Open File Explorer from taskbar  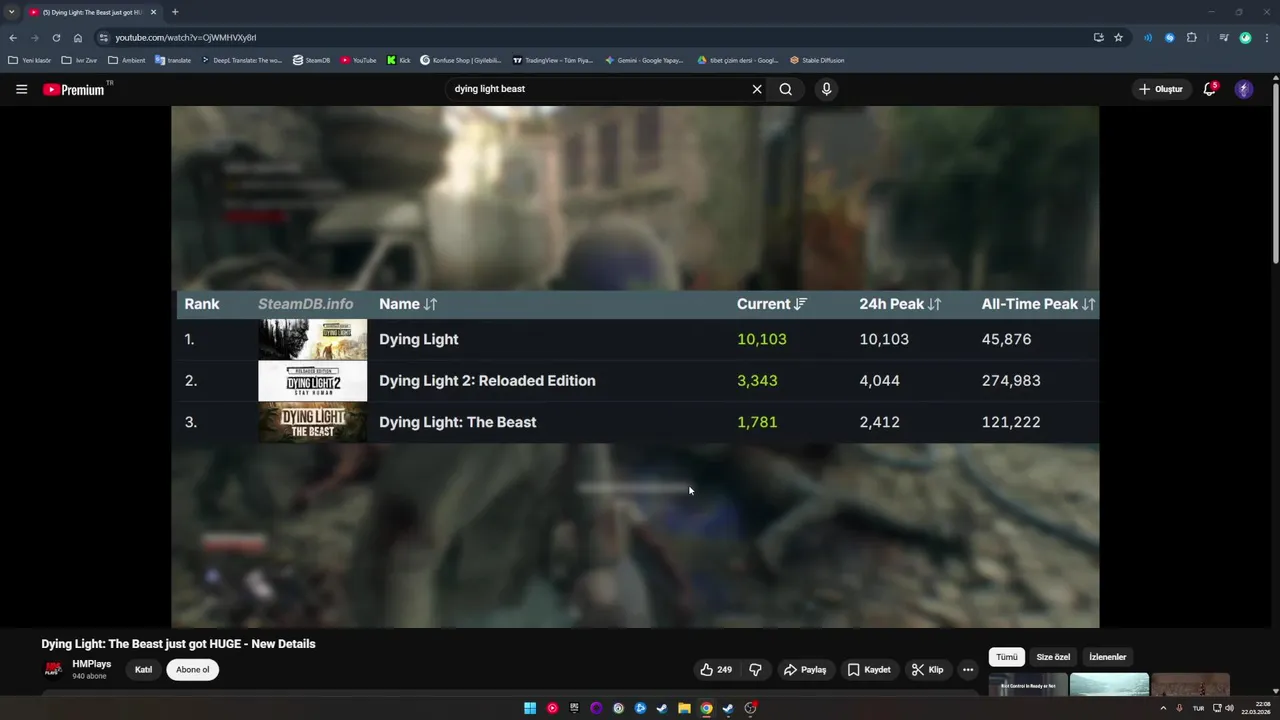click(x=684, y=709)
